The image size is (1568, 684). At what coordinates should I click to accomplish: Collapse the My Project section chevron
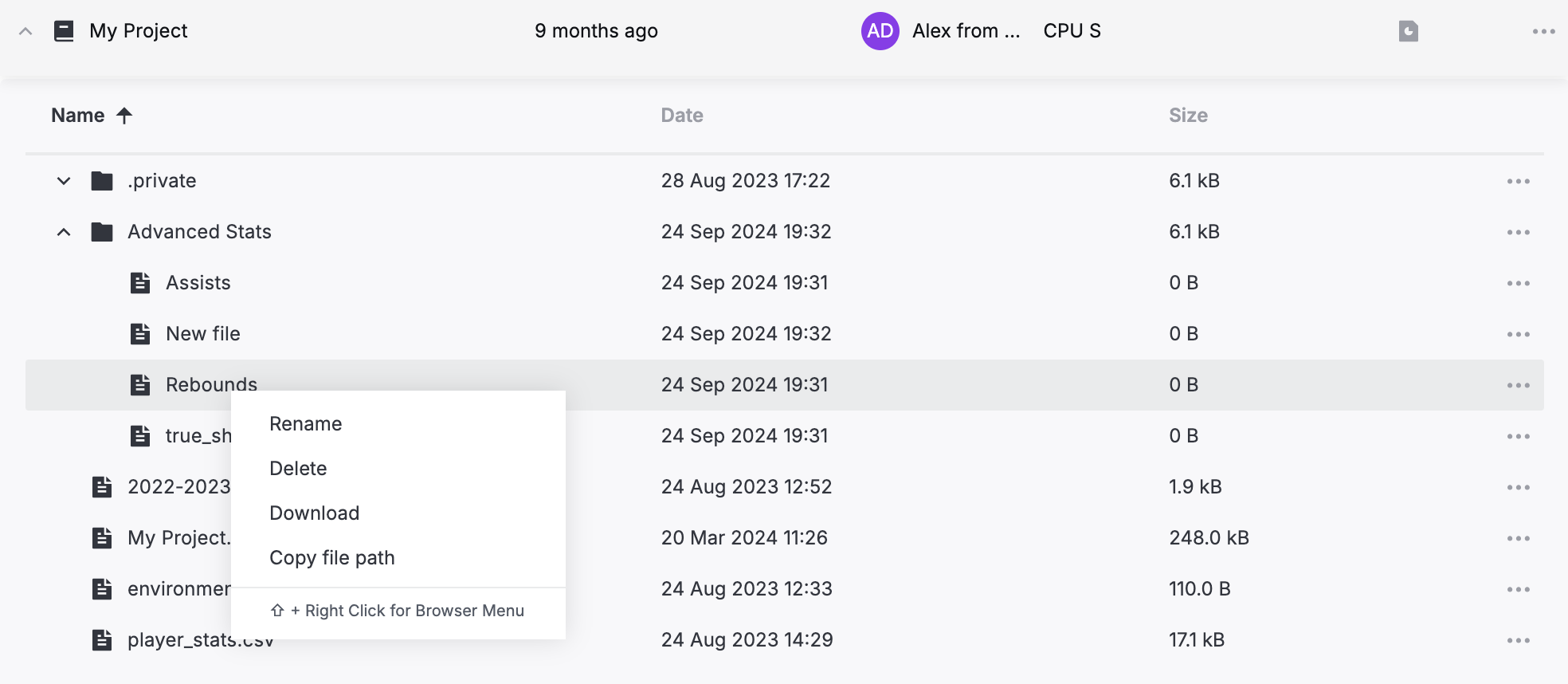coord(25,31)
